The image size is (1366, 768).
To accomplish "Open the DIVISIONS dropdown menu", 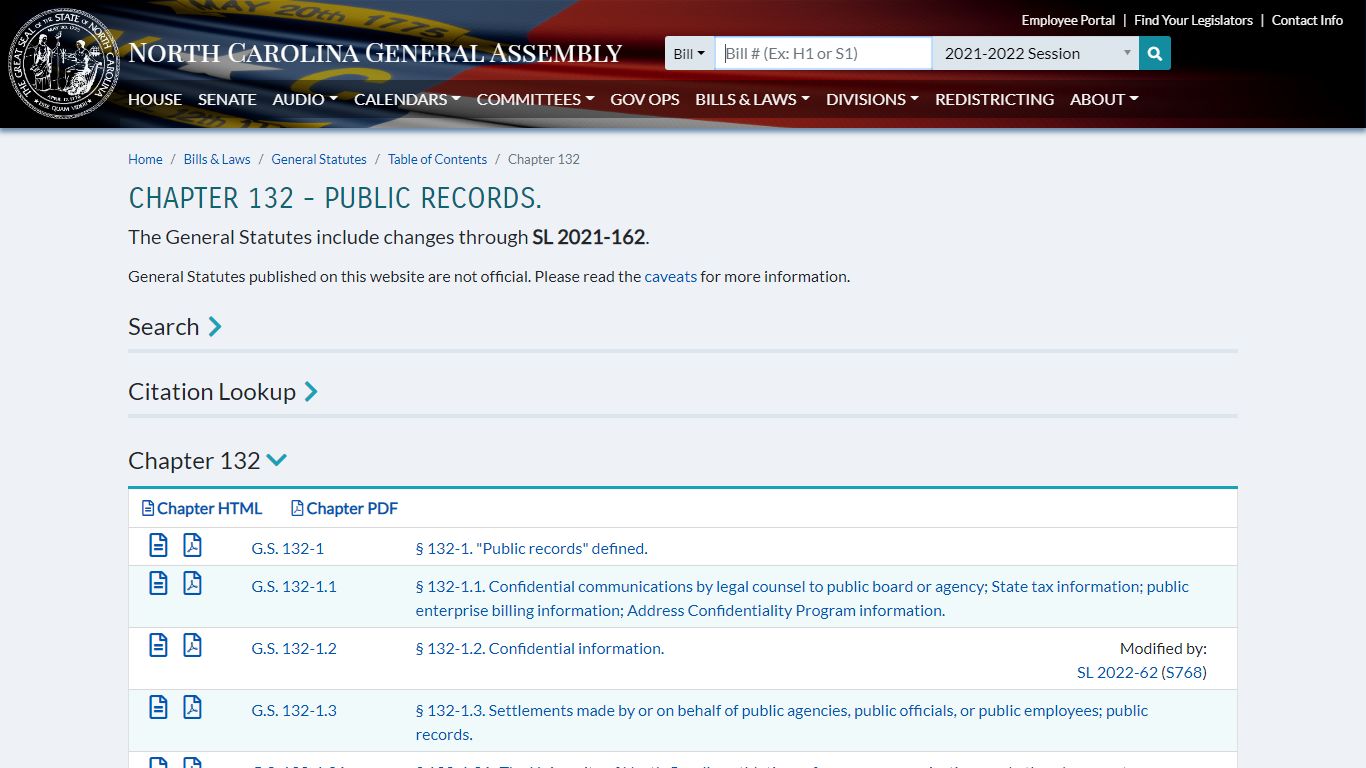I will click(x=872, y=99).
